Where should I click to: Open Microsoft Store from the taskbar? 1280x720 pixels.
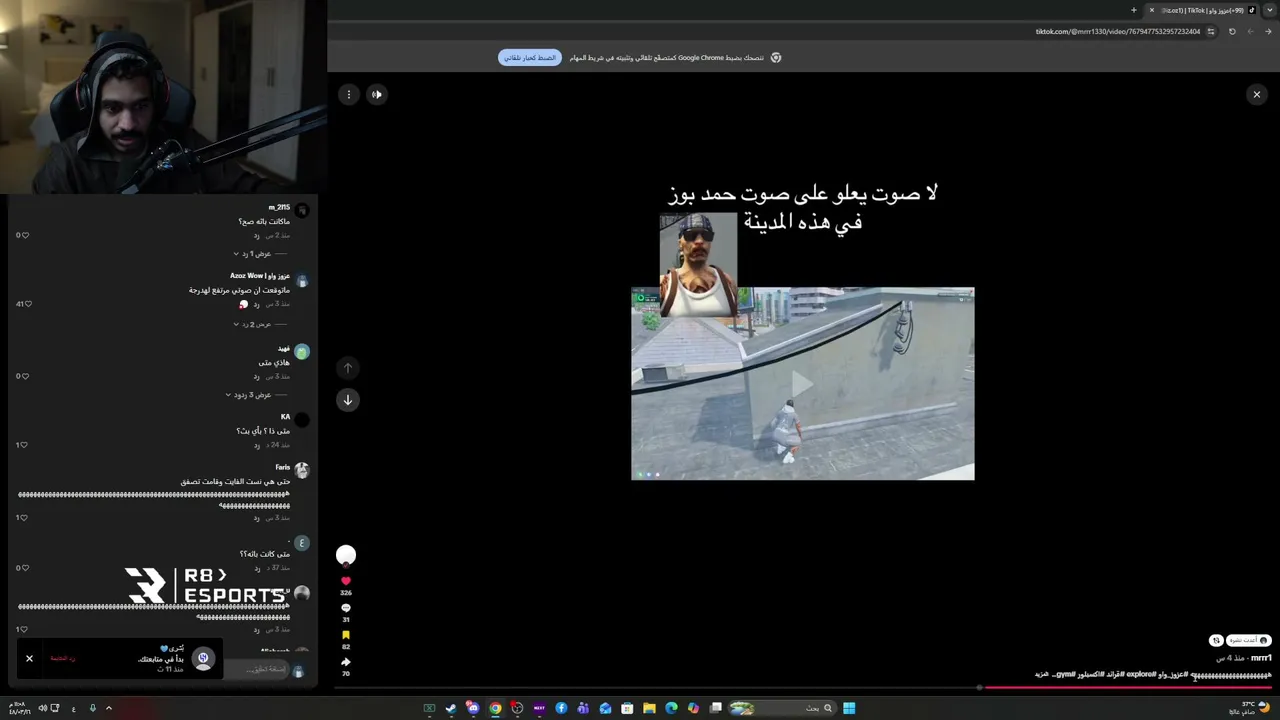[627, 708]
